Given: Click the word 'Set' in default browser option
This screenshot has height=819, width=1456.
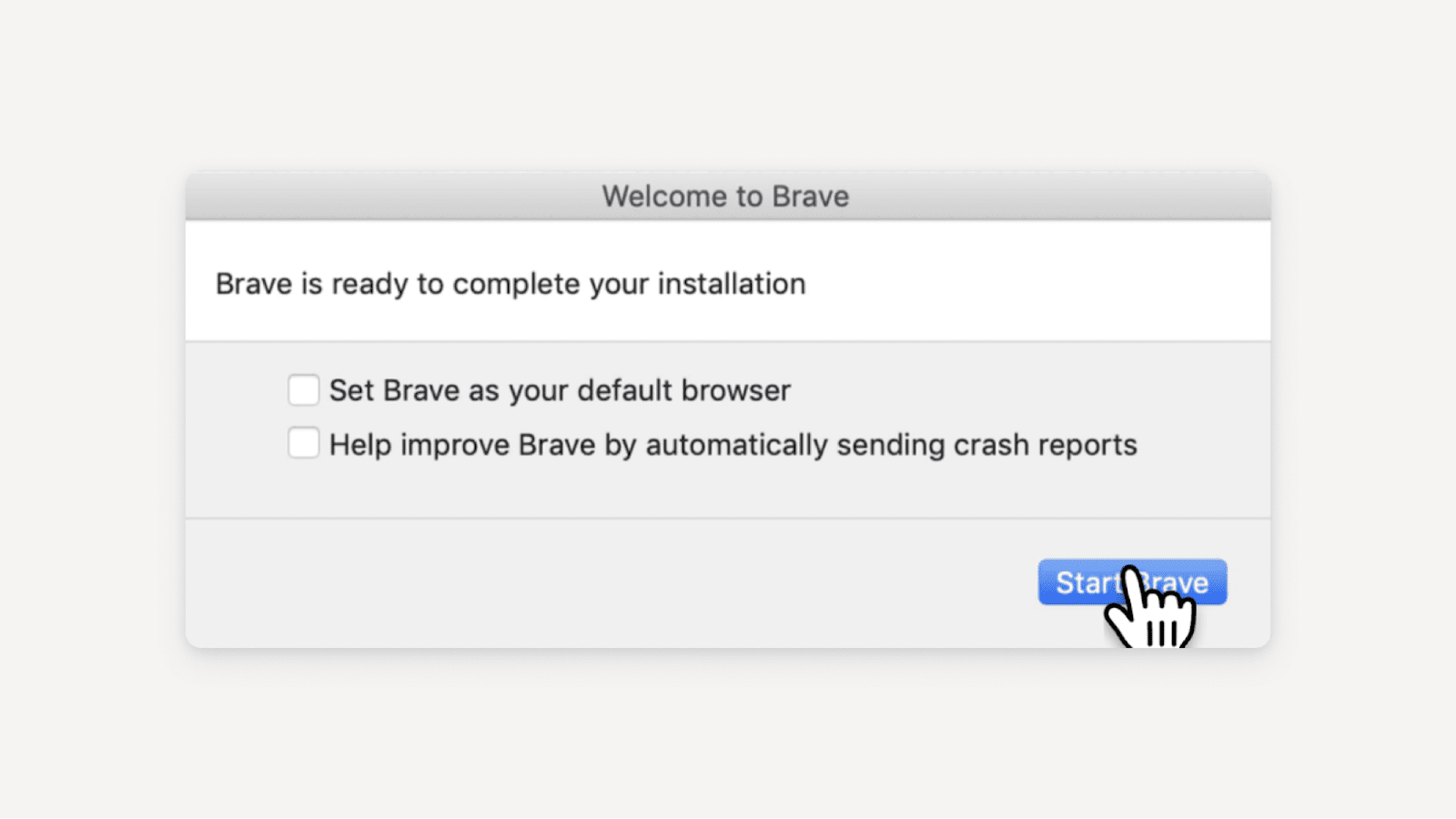Looking at the screenshot, I should [x=351, y=390].
